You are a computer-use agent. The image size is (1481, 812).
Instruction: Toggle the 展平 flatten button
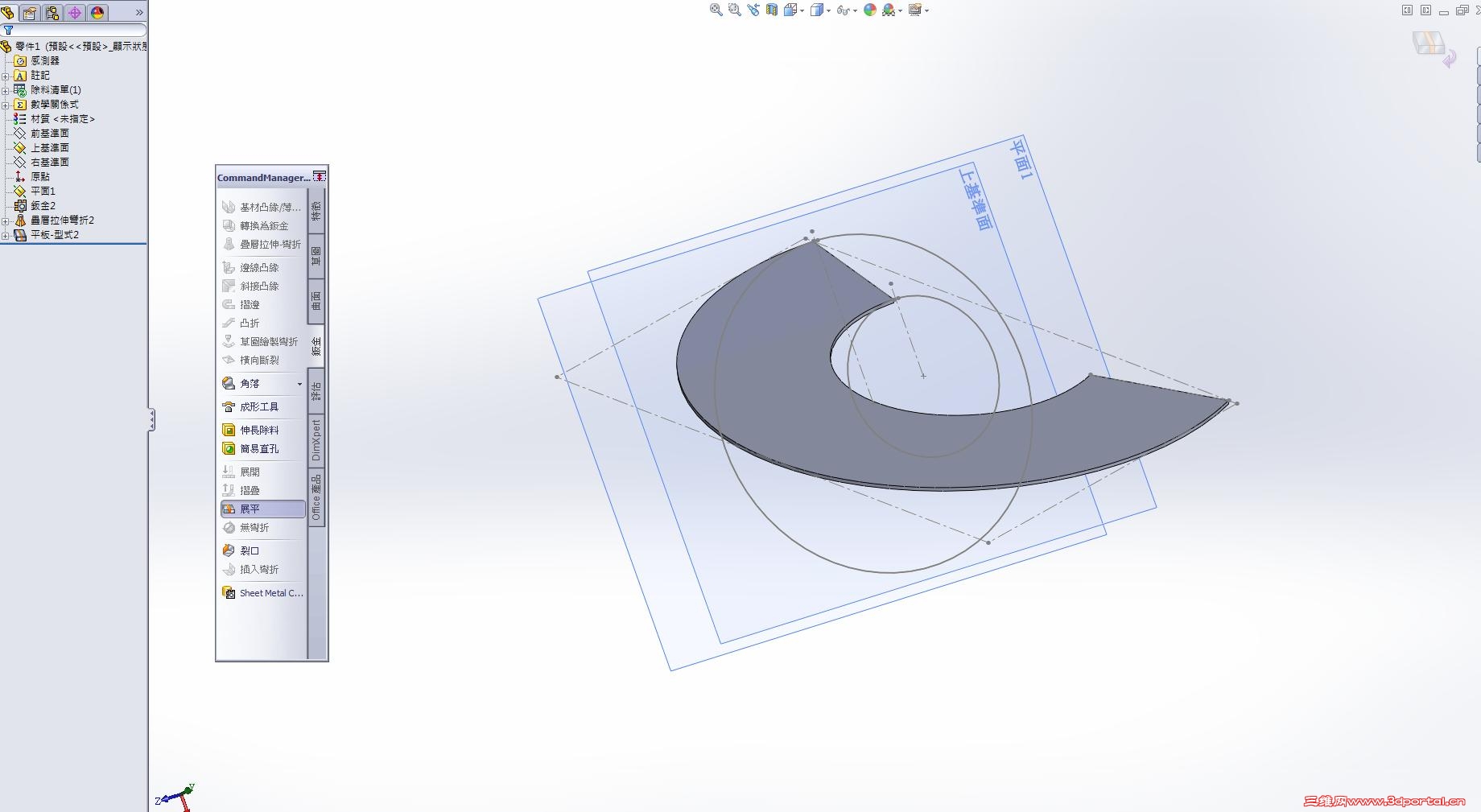tap(263, 509)
